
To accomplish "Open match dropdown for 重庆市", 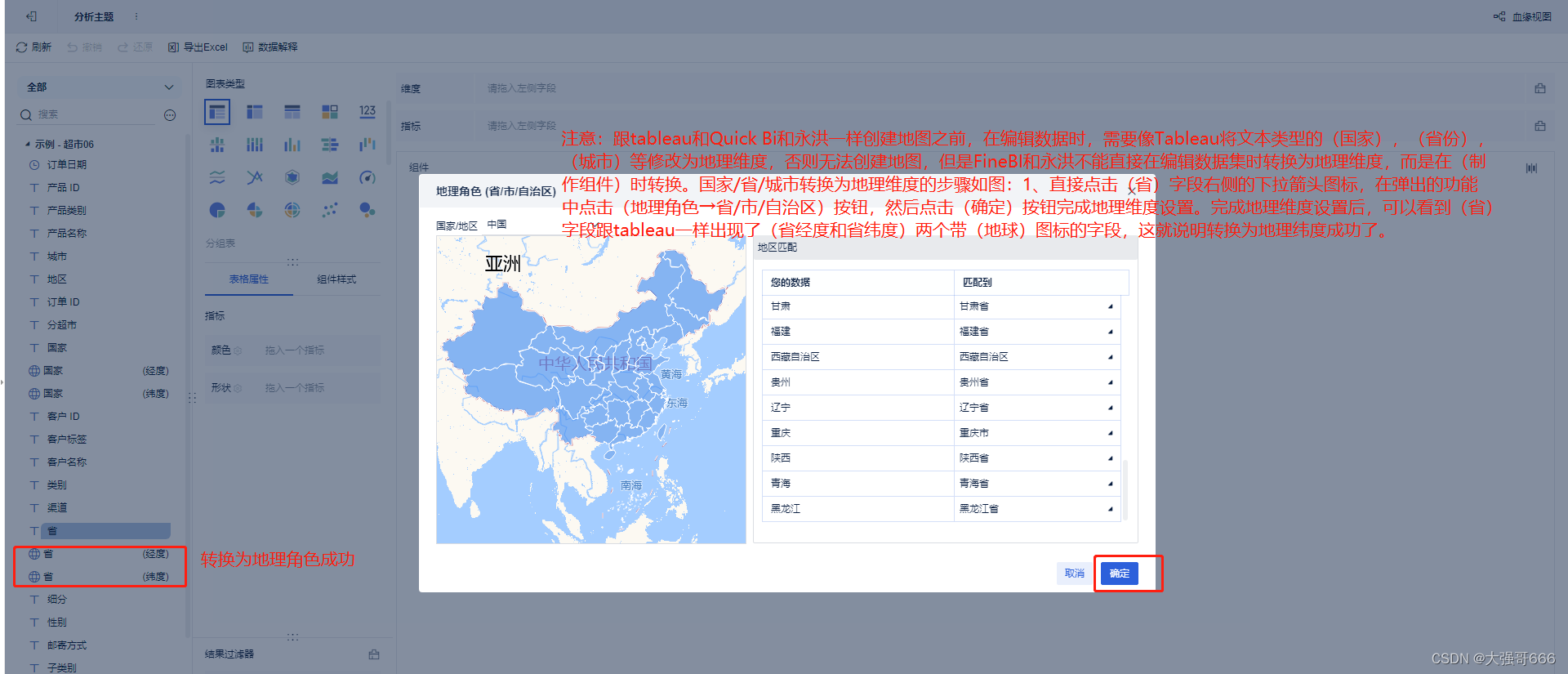I will pos(1110,433).
